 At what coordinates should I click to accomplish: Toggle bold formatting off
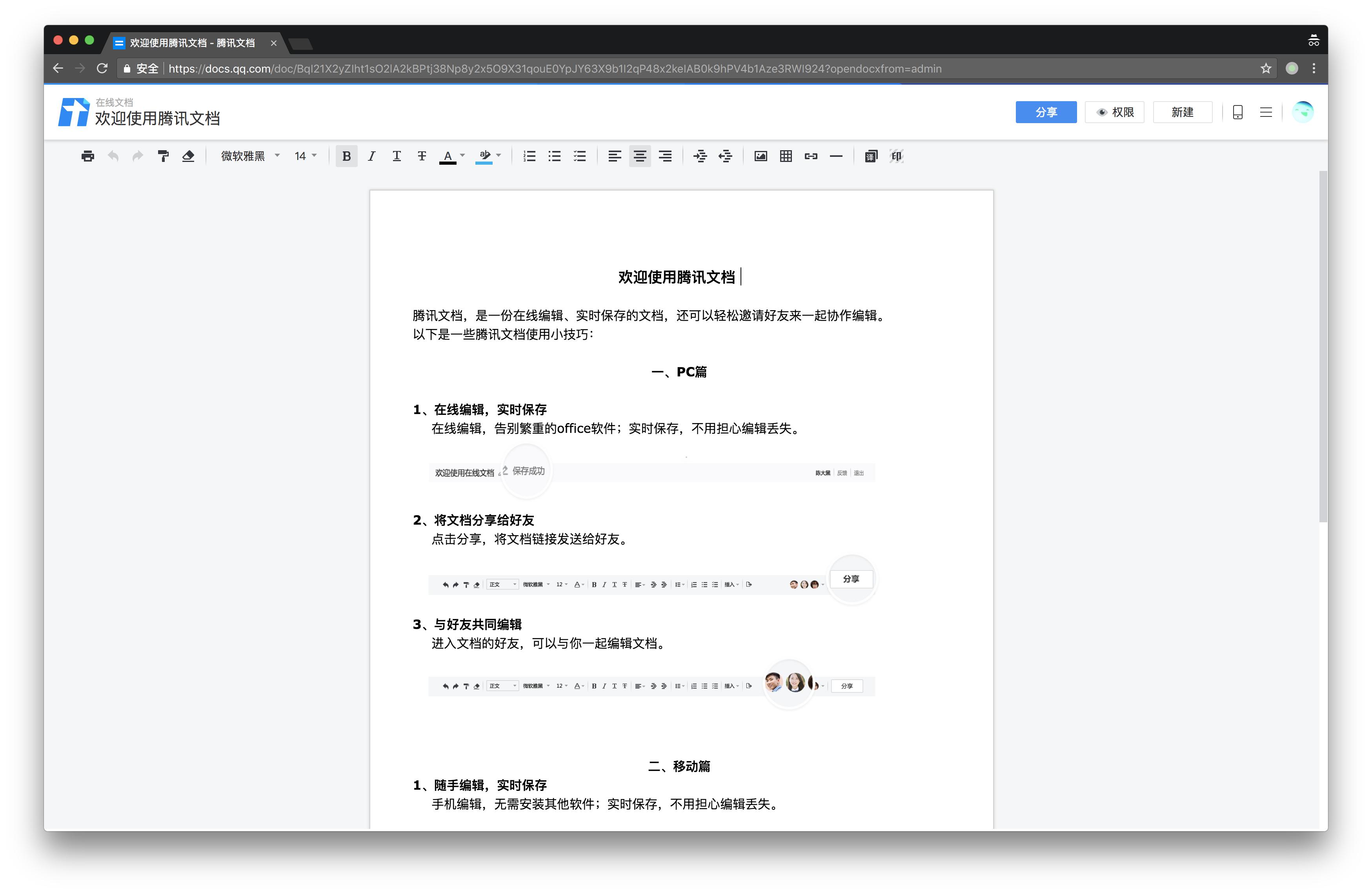coord(346,156)
